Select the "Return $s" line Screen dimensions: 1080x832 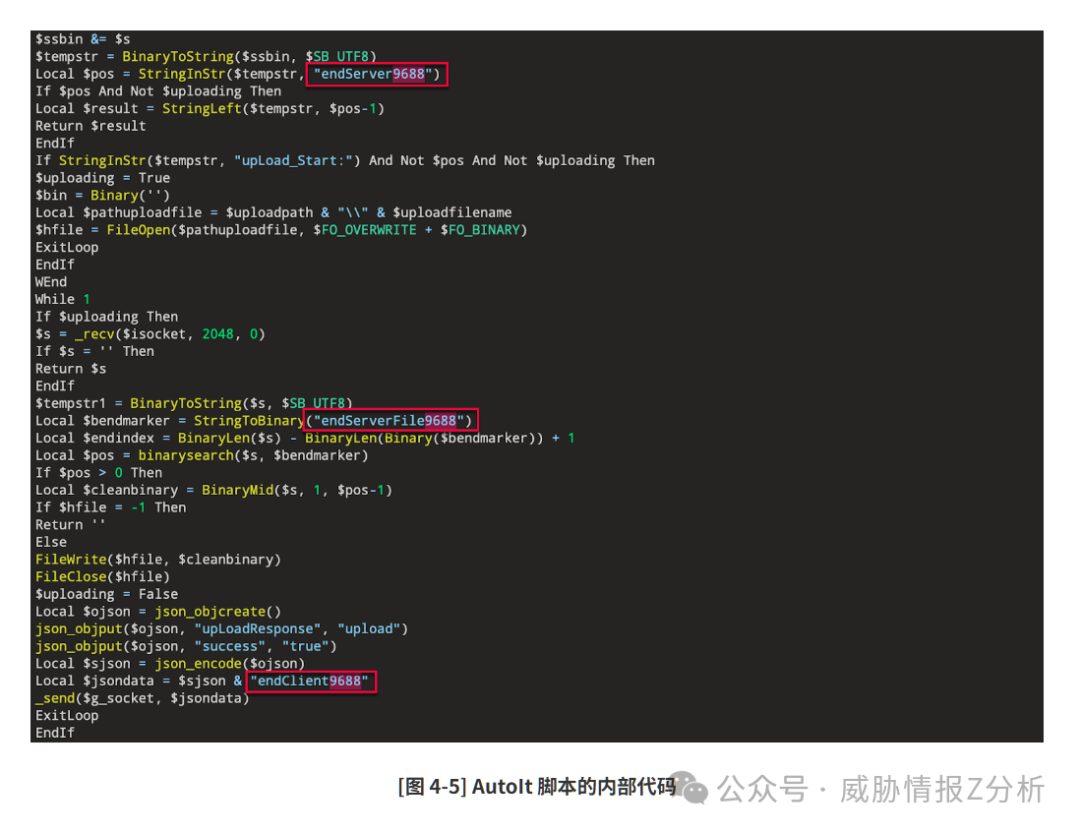[x=71, y=368]
